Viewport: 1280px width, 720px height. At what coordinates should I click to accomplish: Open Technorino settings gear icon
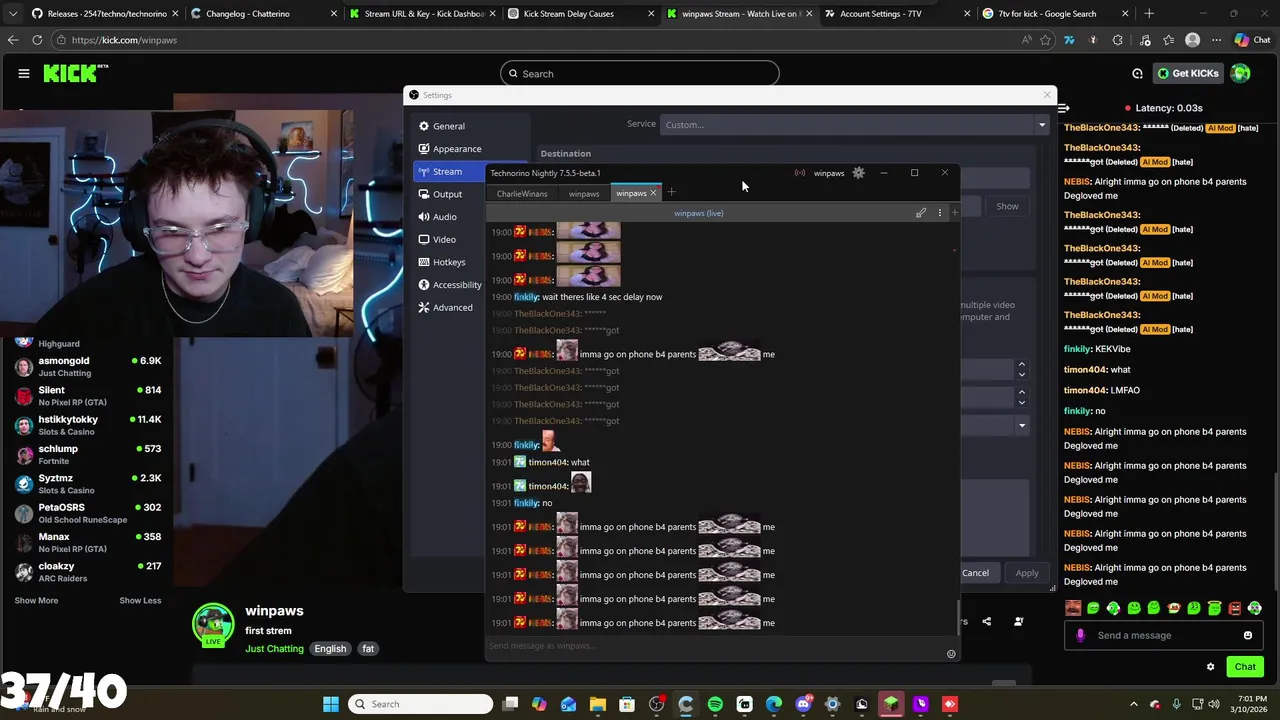pos(858,173)
